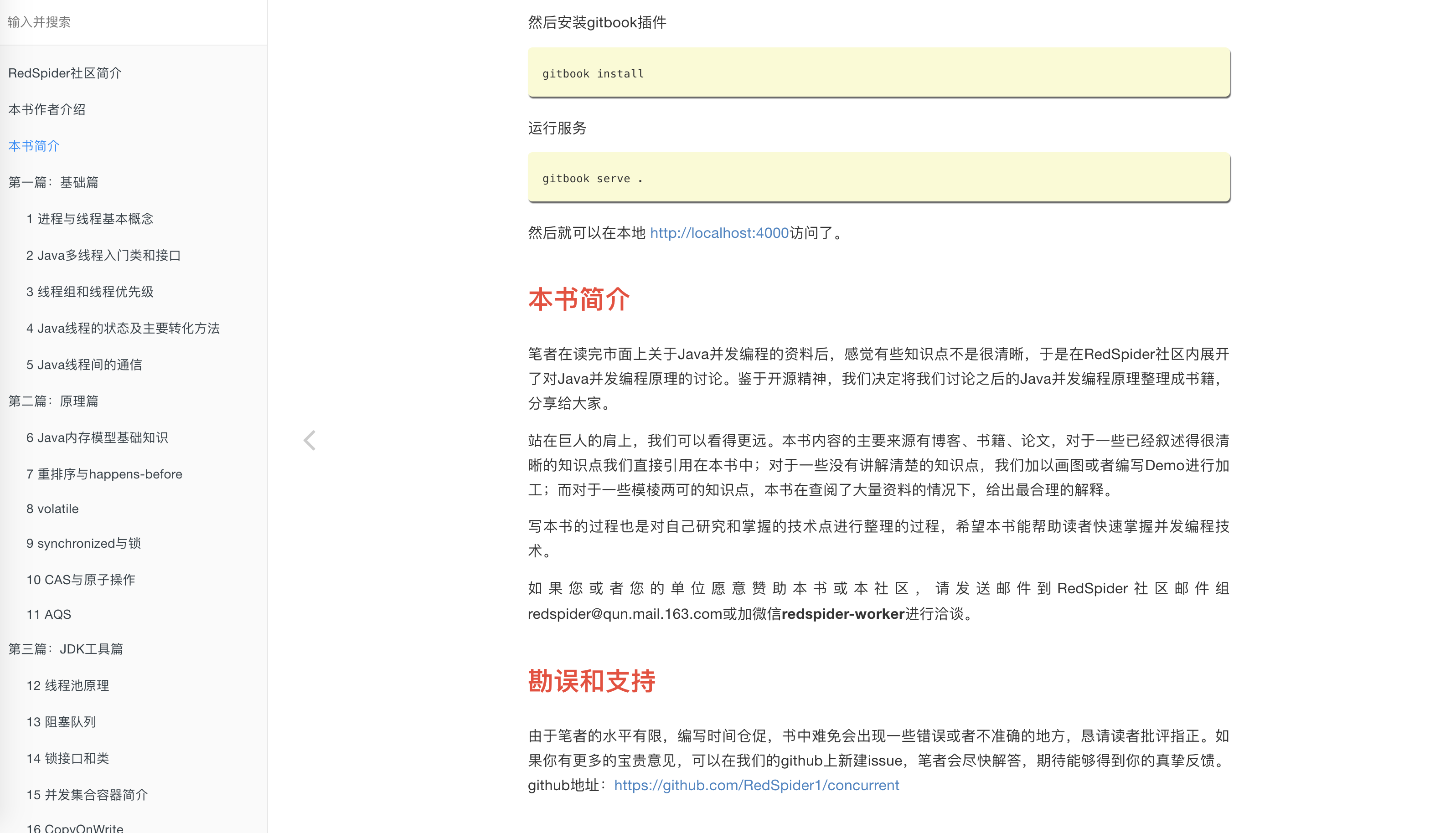This screenshot has width=1456, height=833.
Task: Open the RedSpider1/concurrent github link
Action: (757, 785)
